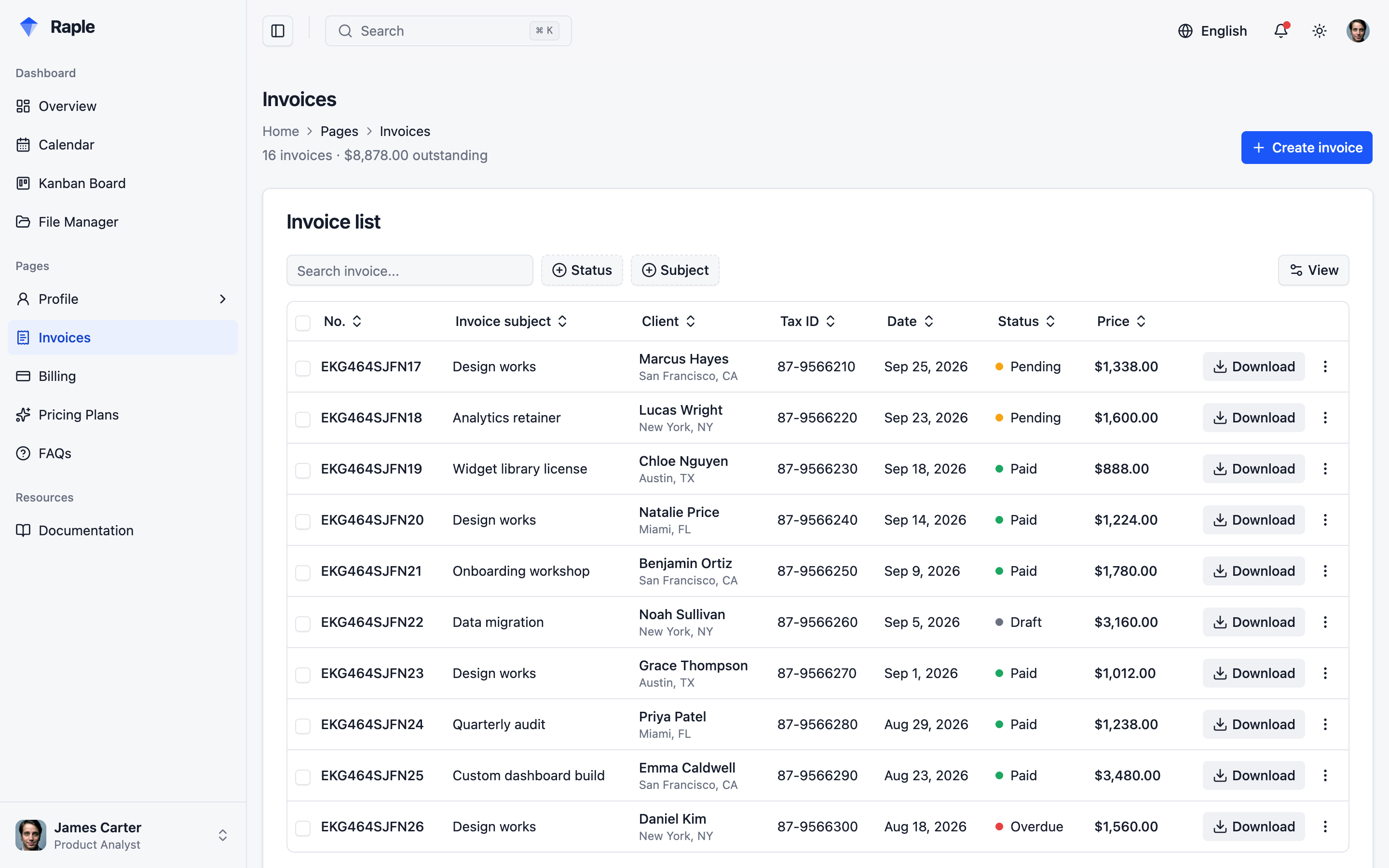The width and height of the screenshot is (1389, 868).
Task: Switch theme with the sun icon
Action: coord(1320,31)
